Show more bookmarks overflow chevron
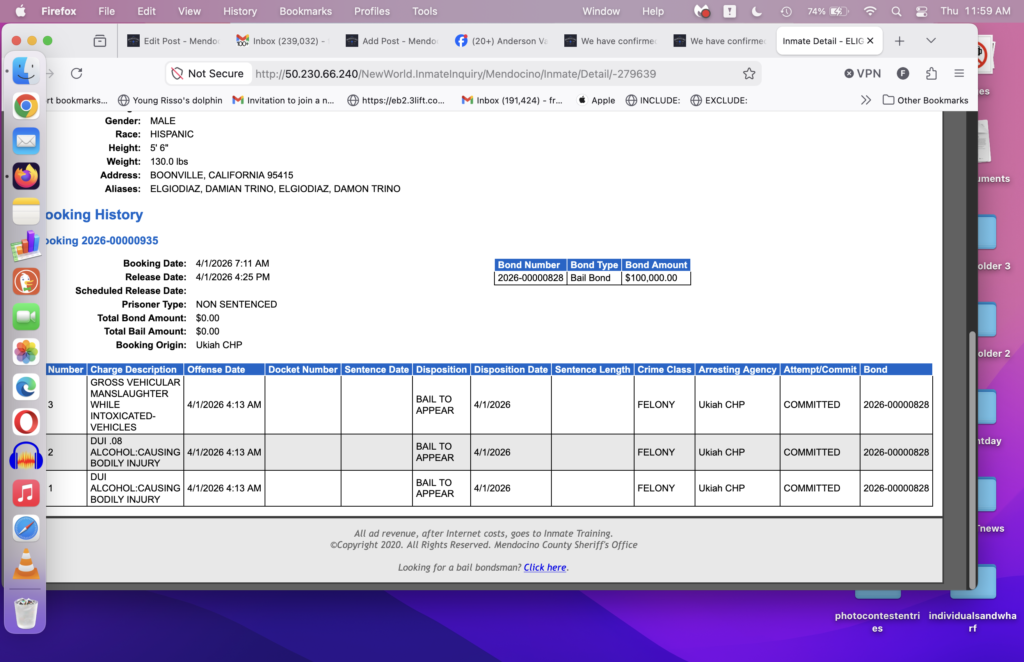 click(866, 100)
